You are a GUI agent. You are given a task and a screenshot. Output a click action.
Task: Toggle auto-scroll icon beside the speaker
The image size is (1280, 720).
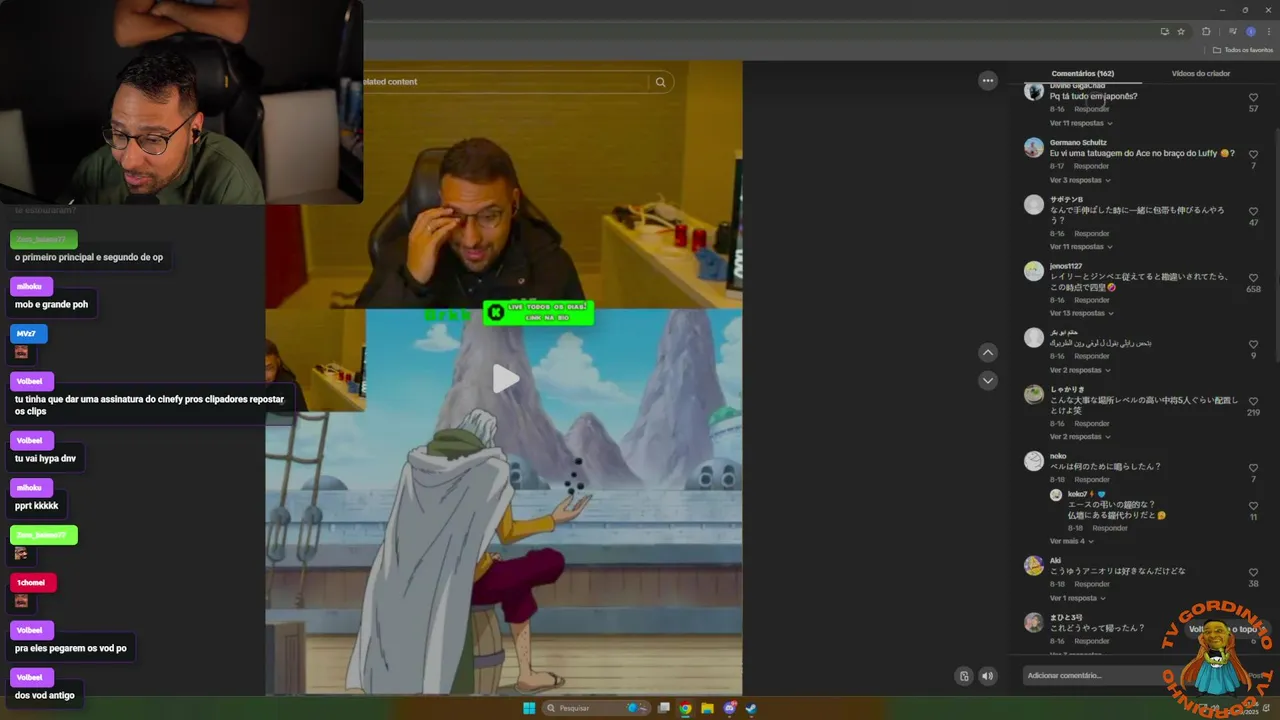pyautogui.click(x=963, y=676)
